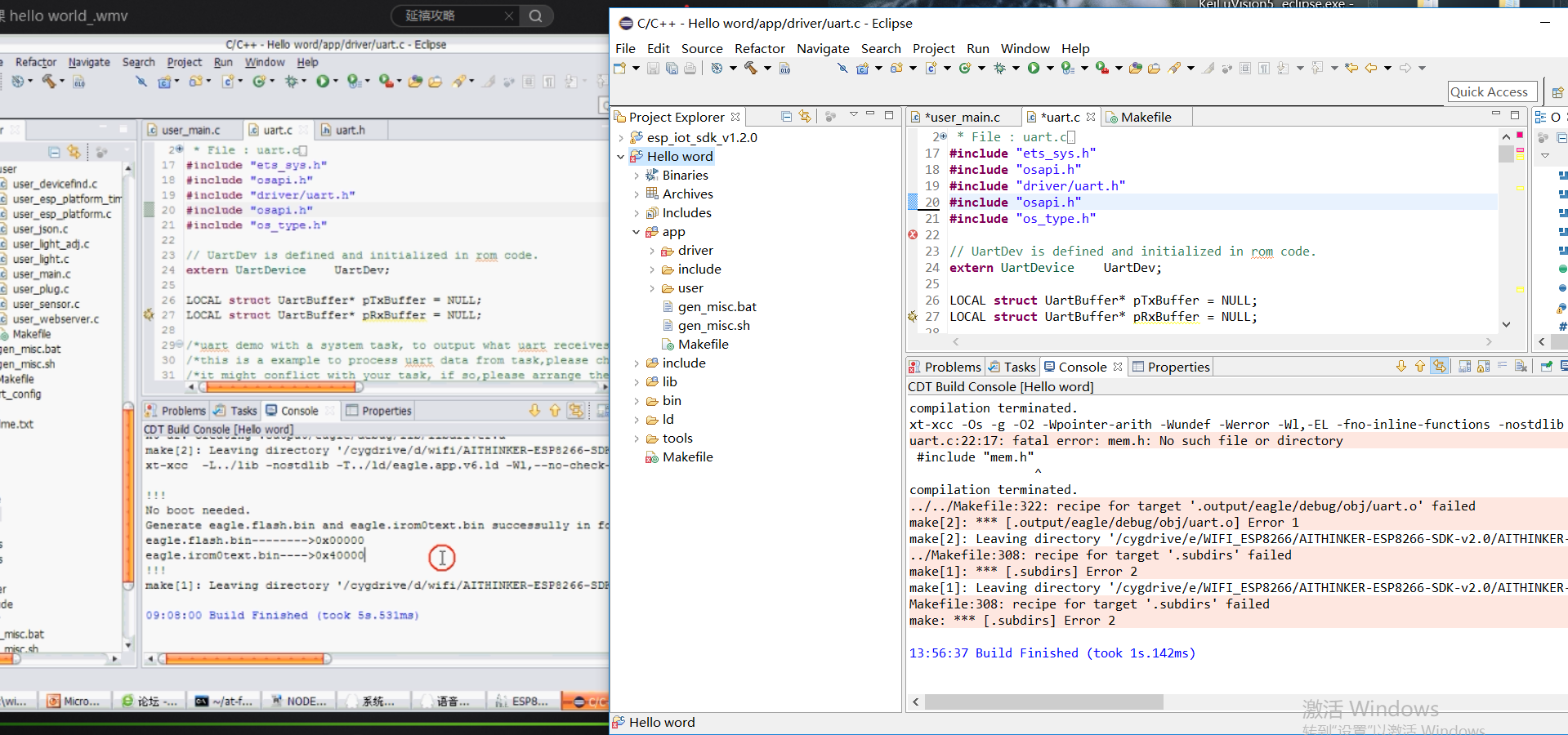Click the Save All toolbar icon
Screen dimensions: 1568x735
click(671, 69)
